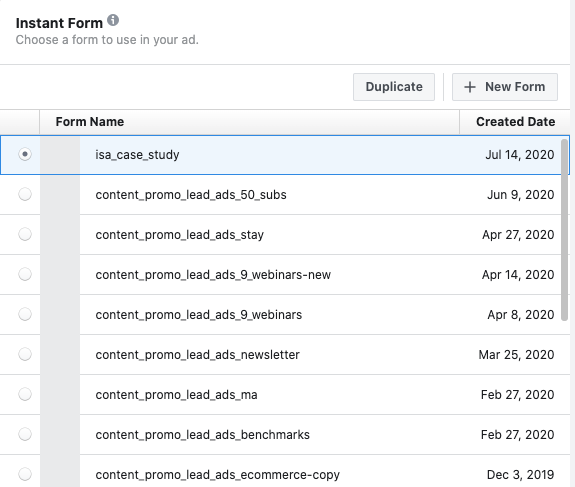Select radio for content_promo_lead_ads_50_subs

tap(25, 194)
